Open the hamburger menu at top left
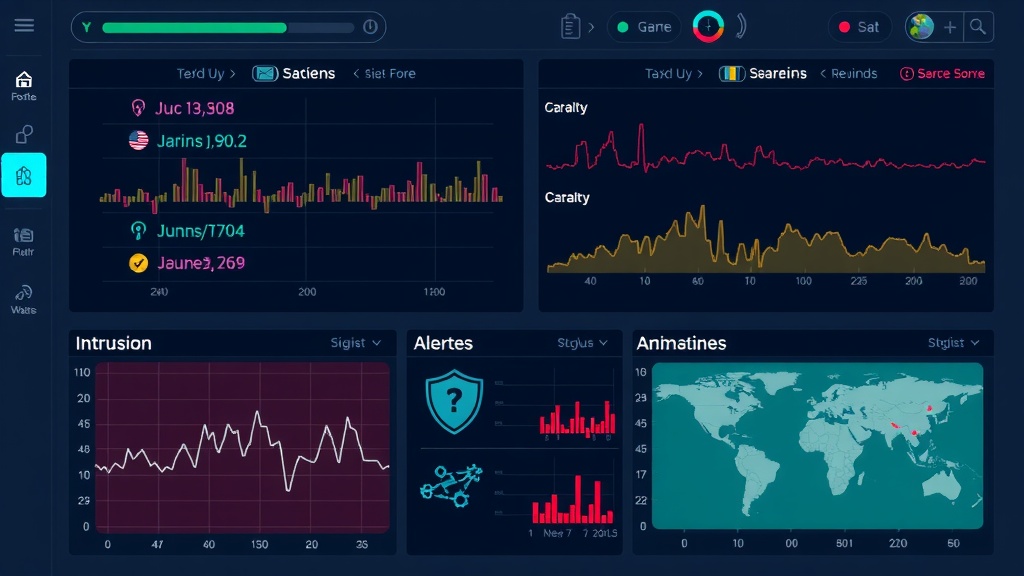The image size is (1024, 576). tap(24, 26)
